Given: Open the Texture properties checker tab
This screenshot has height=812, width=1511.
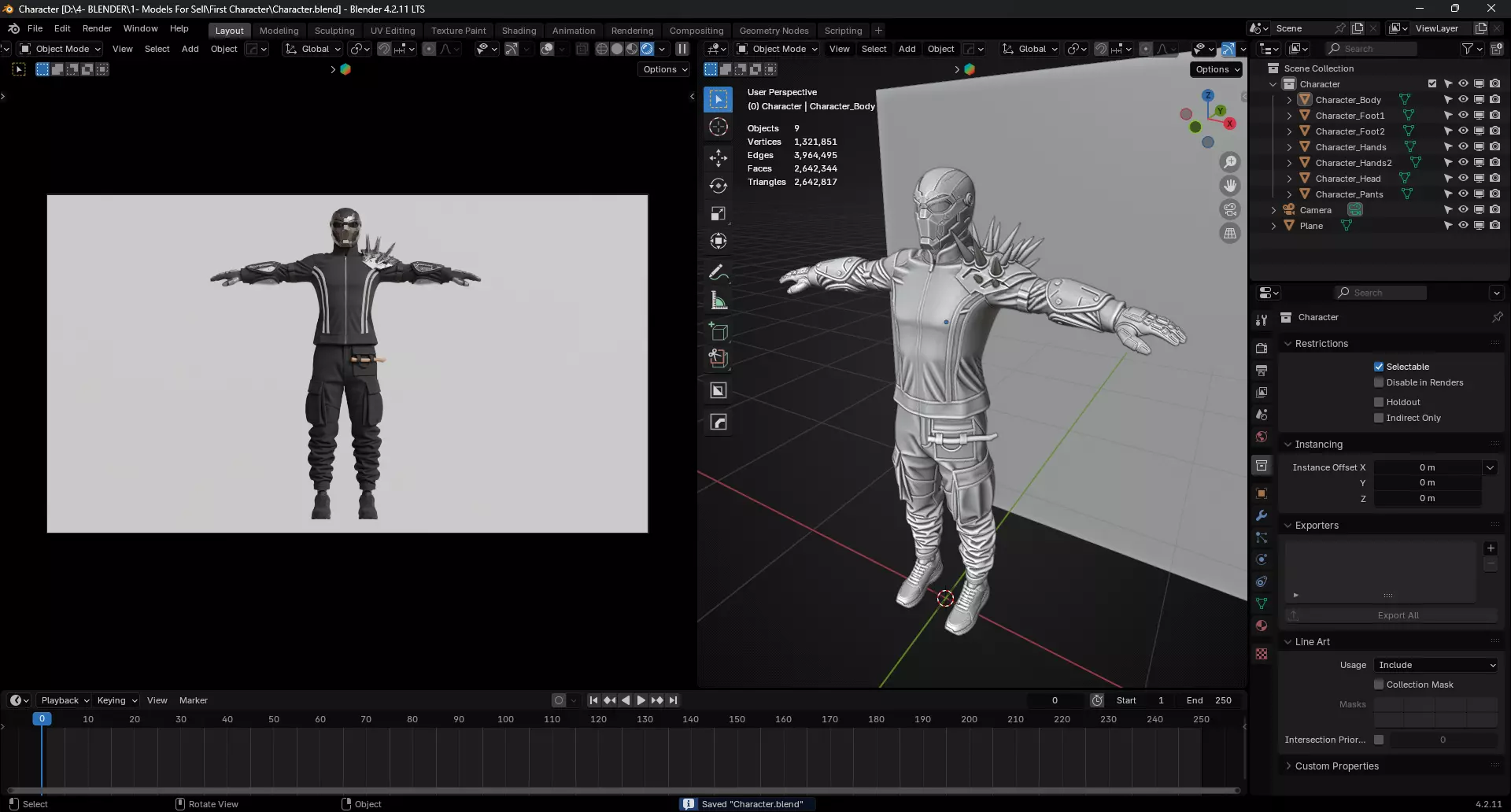Looking at the screenshot, I should pos(1262,654).
